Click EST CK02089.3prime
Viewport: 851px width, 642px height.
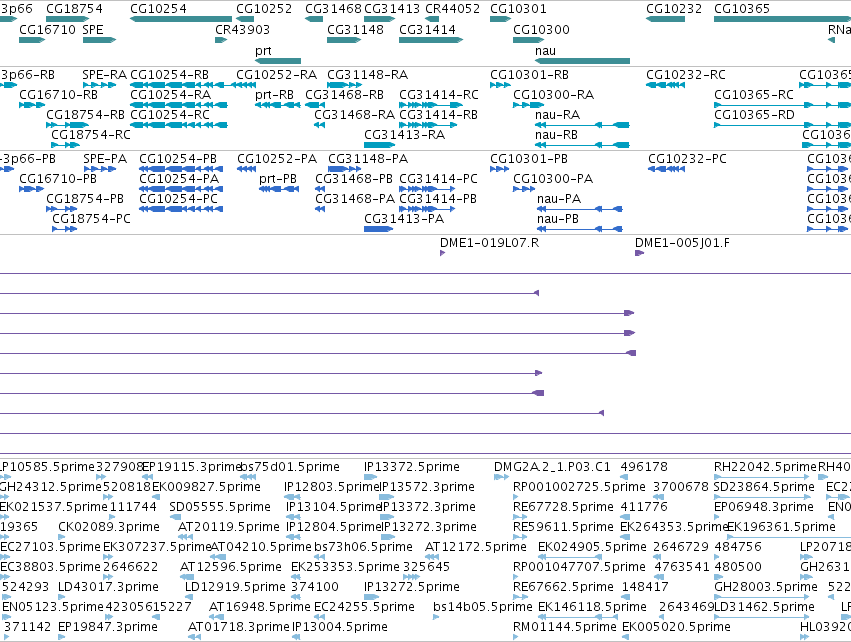109,527
